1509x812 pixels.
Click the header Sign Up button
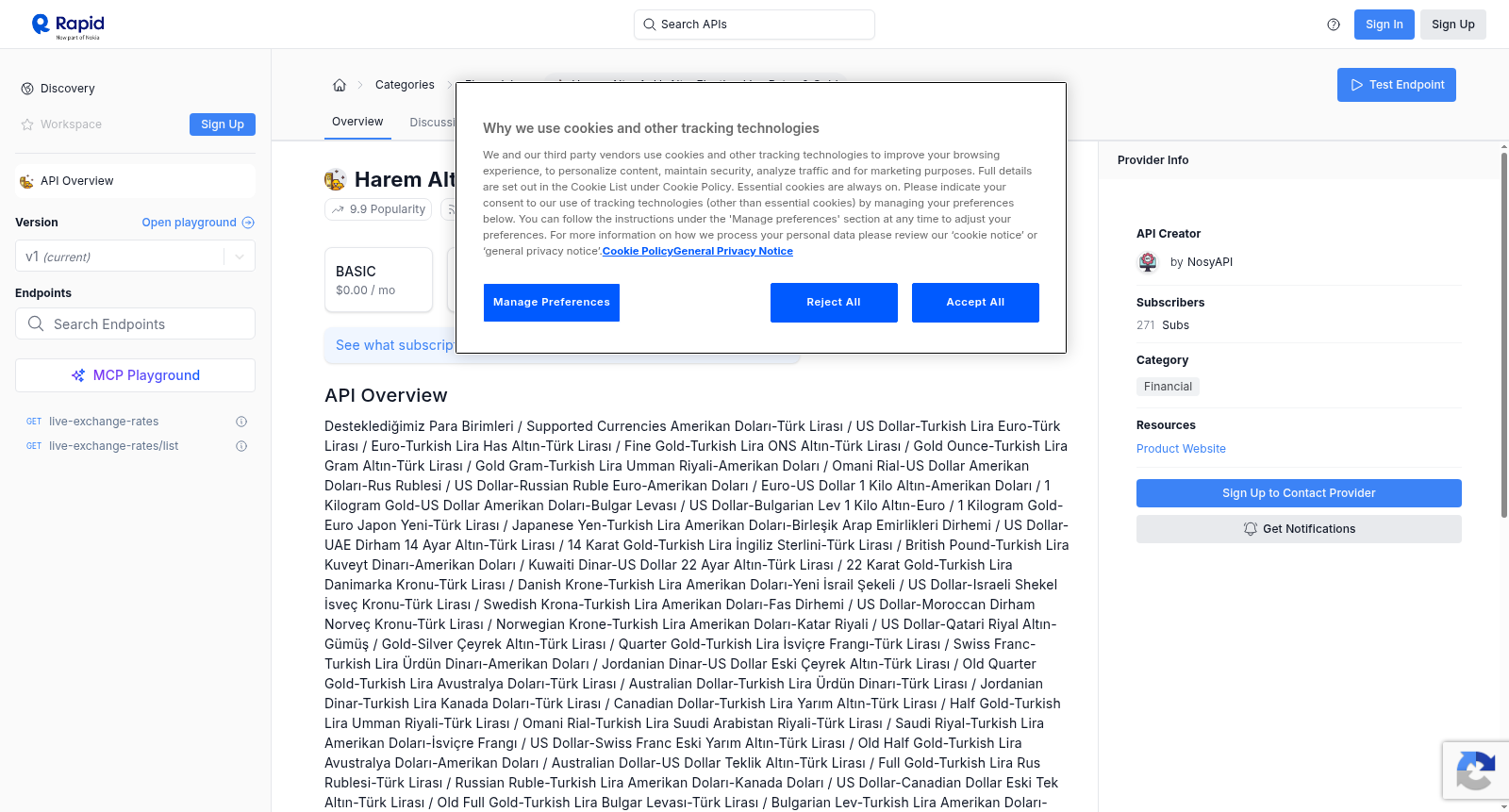(x=1453, y=25)
